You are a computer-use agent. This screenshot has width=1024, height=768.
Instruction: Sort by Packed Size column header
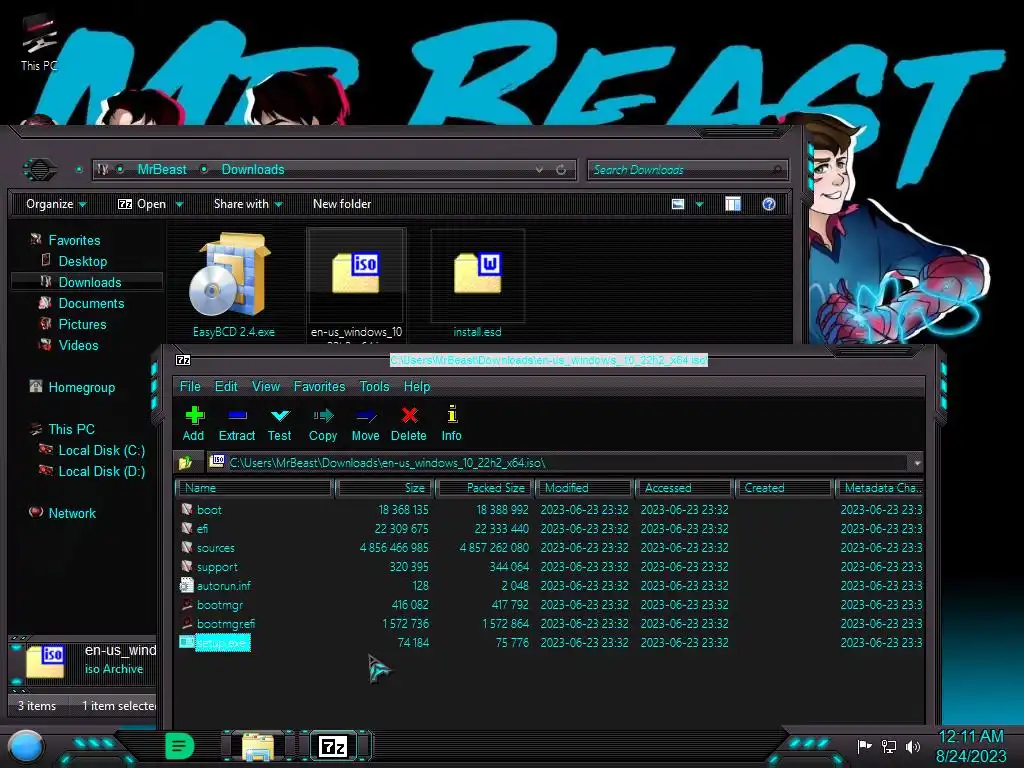coord(485,488)
